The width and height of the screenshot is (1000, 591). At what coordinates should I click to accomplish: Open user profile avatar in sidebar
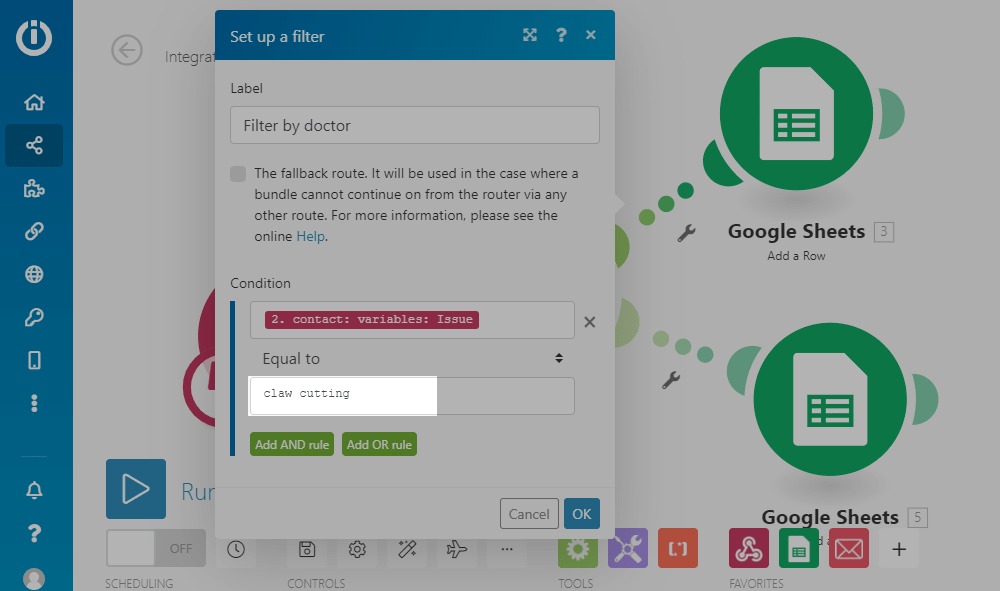[x=34, y=579]
